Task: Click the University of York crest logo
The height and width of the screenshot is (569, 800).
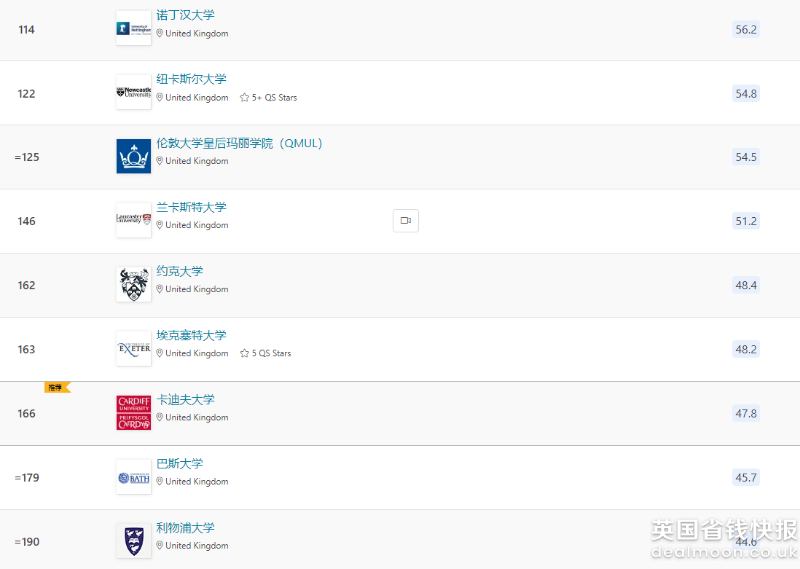Action: coord(134,284)
